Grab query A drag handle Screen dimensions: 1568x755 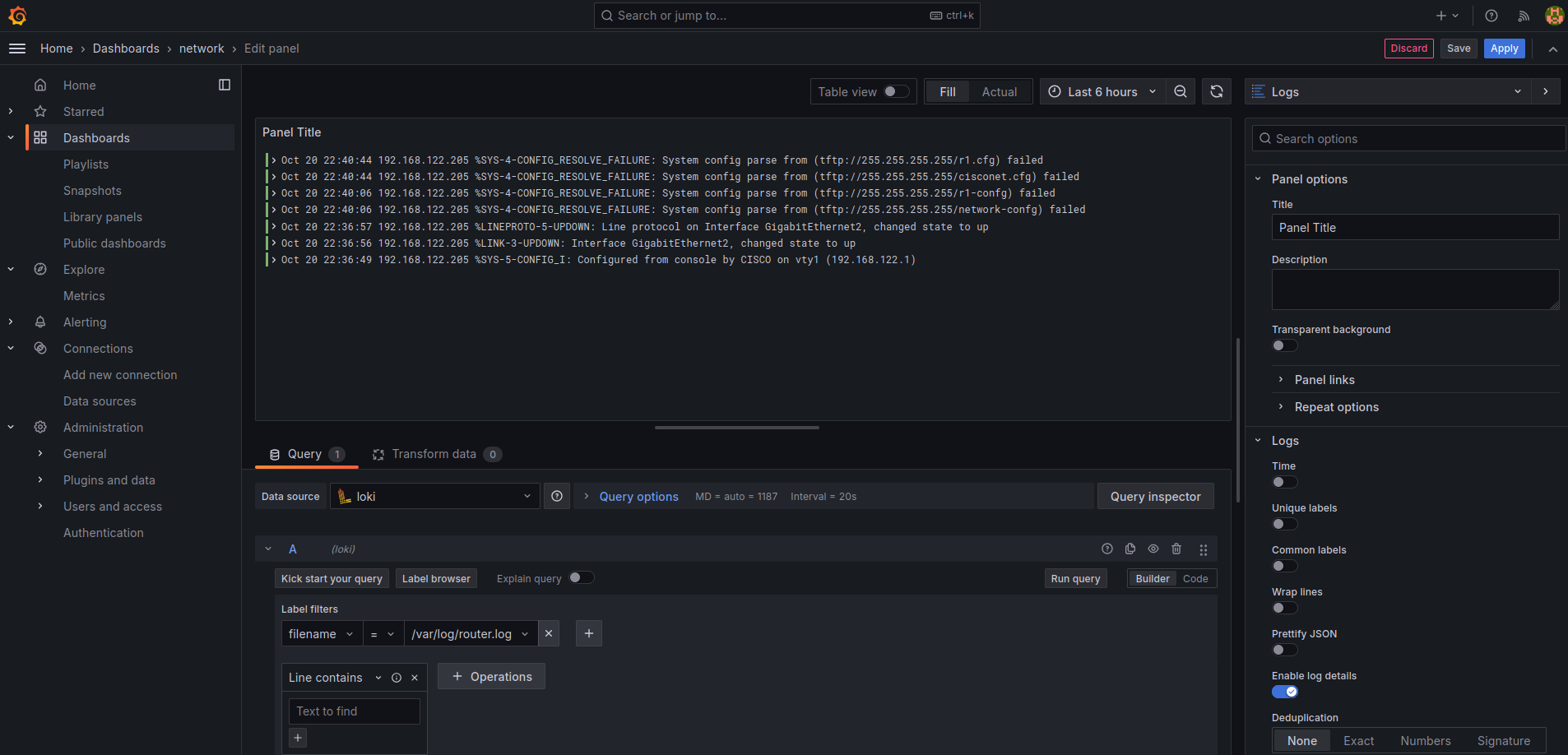pos(1204,549)
